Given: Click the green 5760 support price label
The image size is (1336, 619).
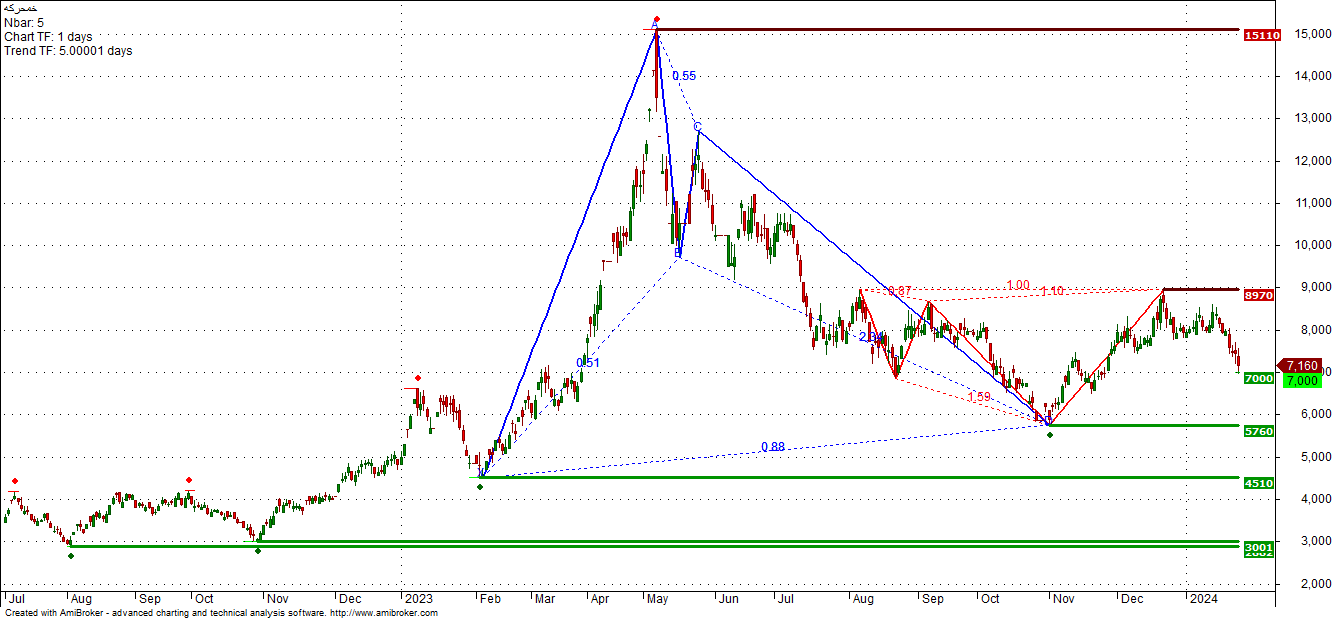Looking at the screenshot, I should (1258, 431).
